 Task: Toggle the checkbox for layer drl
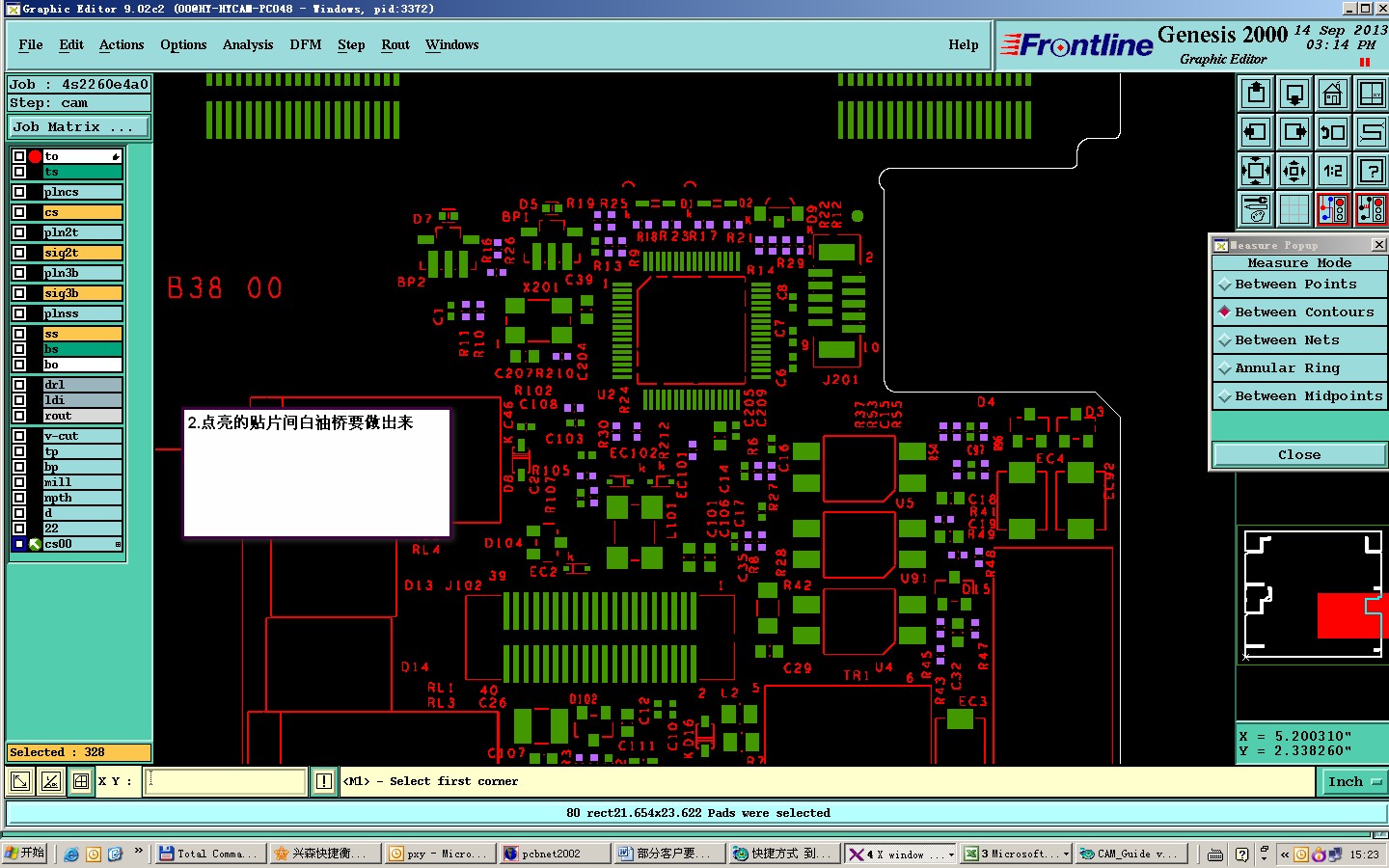pyautogui.click(x=19, y=385)
